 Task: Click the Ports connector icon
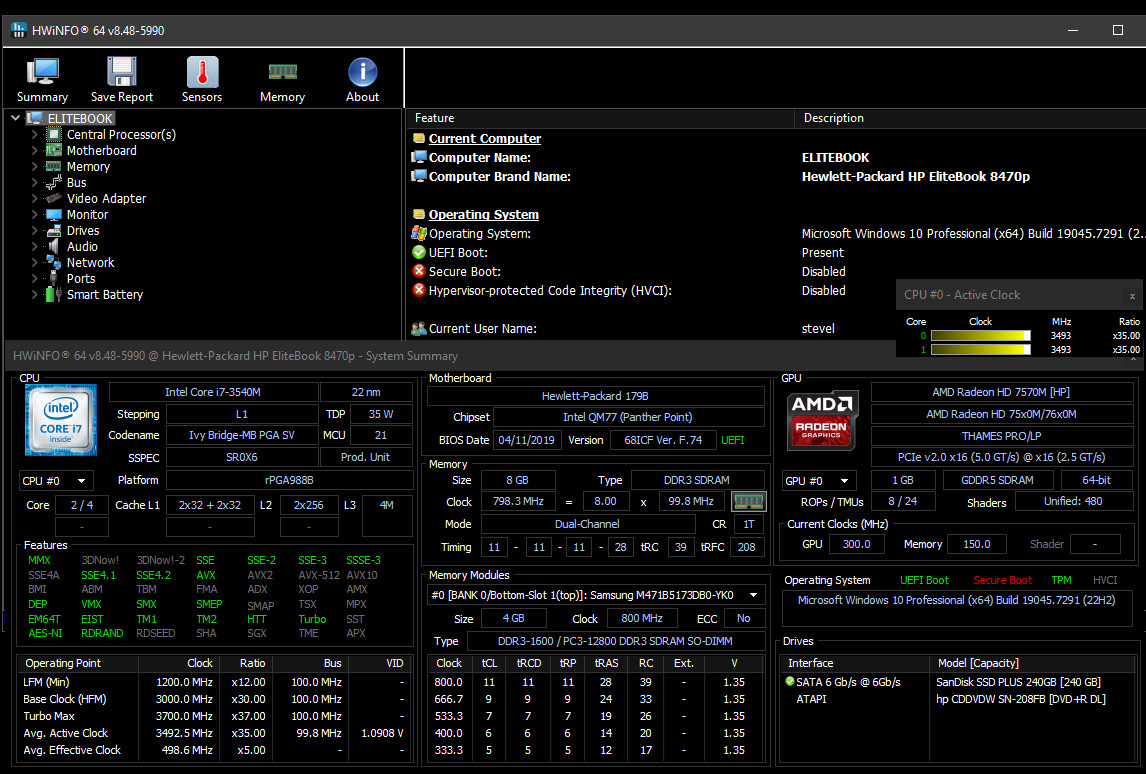point(54,278)
